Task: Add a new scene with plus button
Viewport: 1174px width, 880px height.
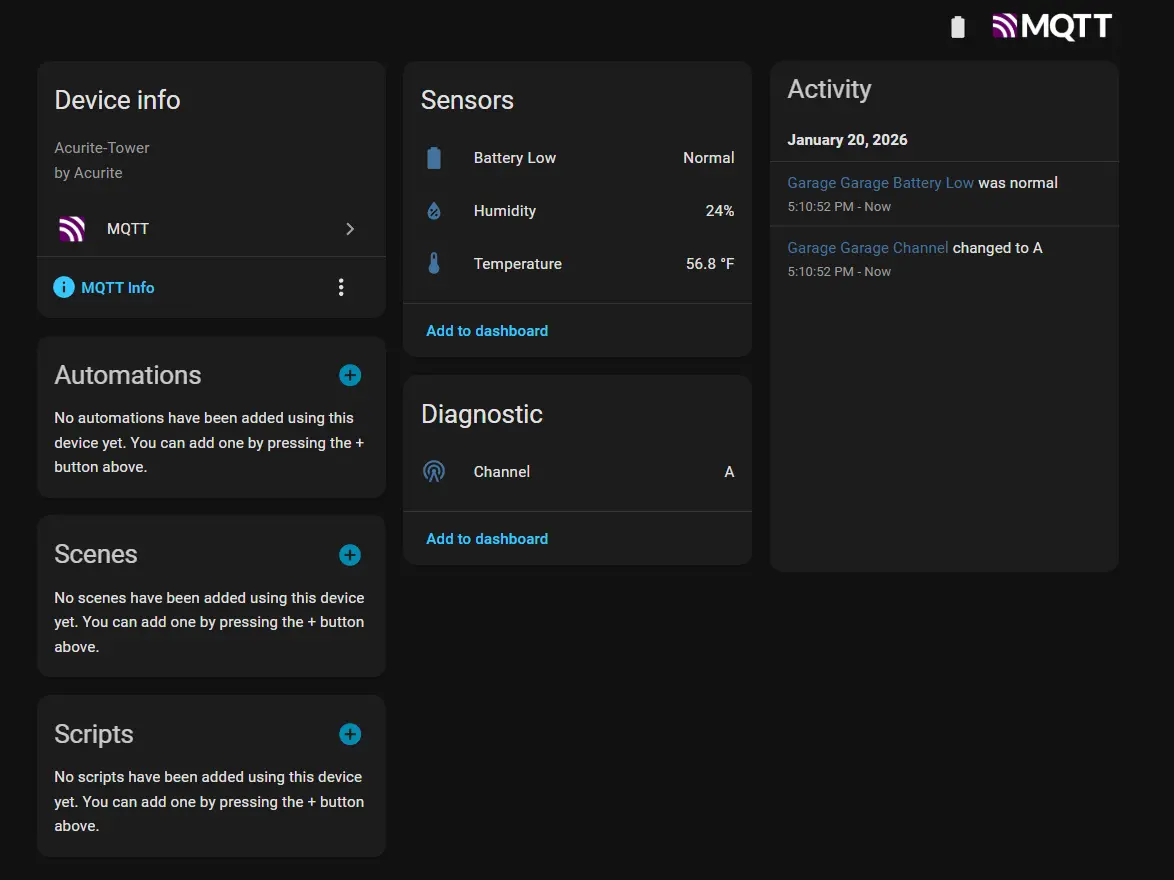Action: point(350,555)
